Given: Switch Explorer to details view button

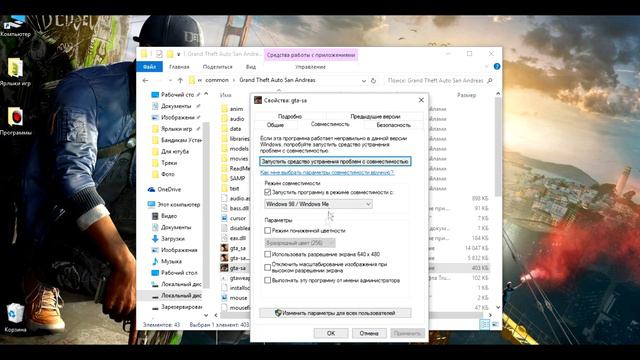Looking at the screenshot, I should (x=484, y=324).
